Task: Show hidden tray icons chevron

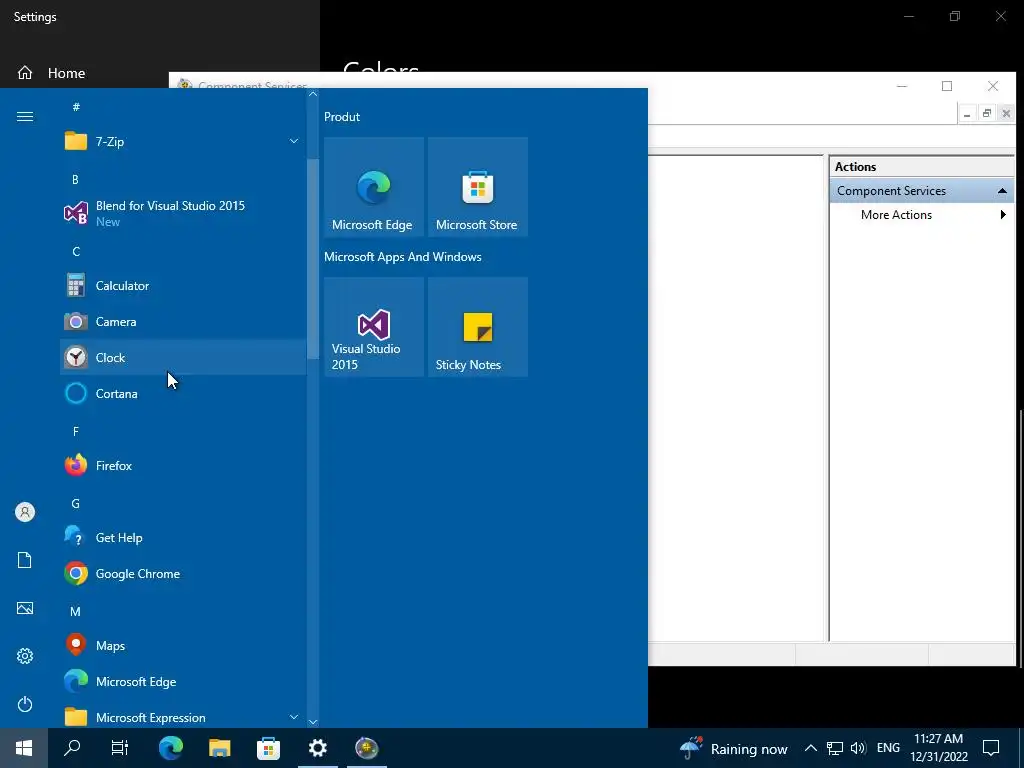Action: point(810,748)
